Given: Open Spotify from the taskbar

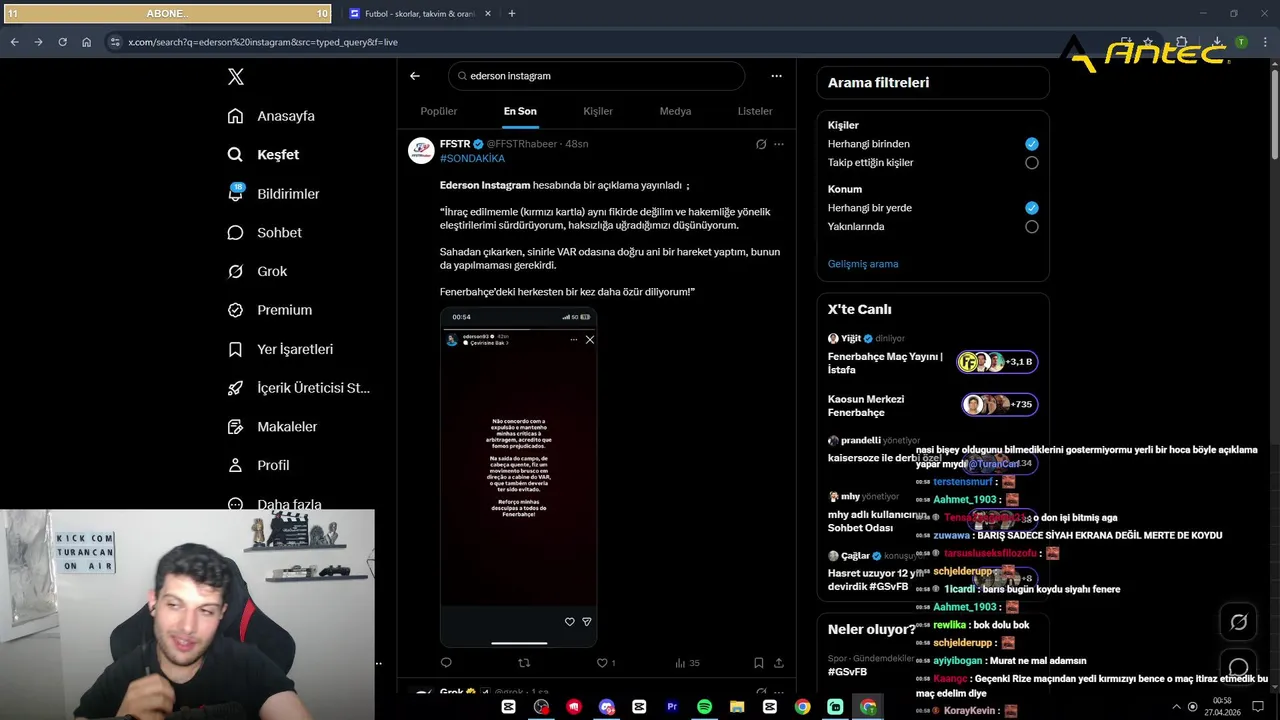Looking at the screenshot, I should (704, 707).
